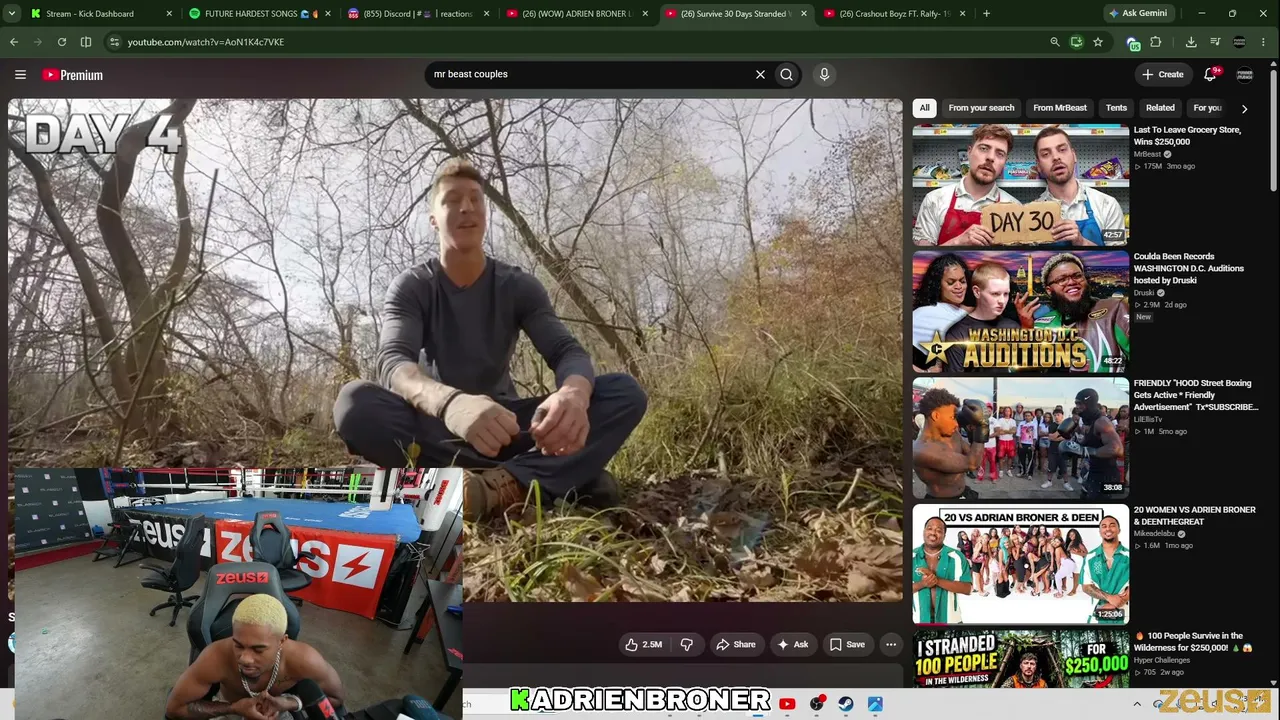Open more actions ellipsis under video
Image resolution: width=1280 pixels, height=720 pixels.
891,645
